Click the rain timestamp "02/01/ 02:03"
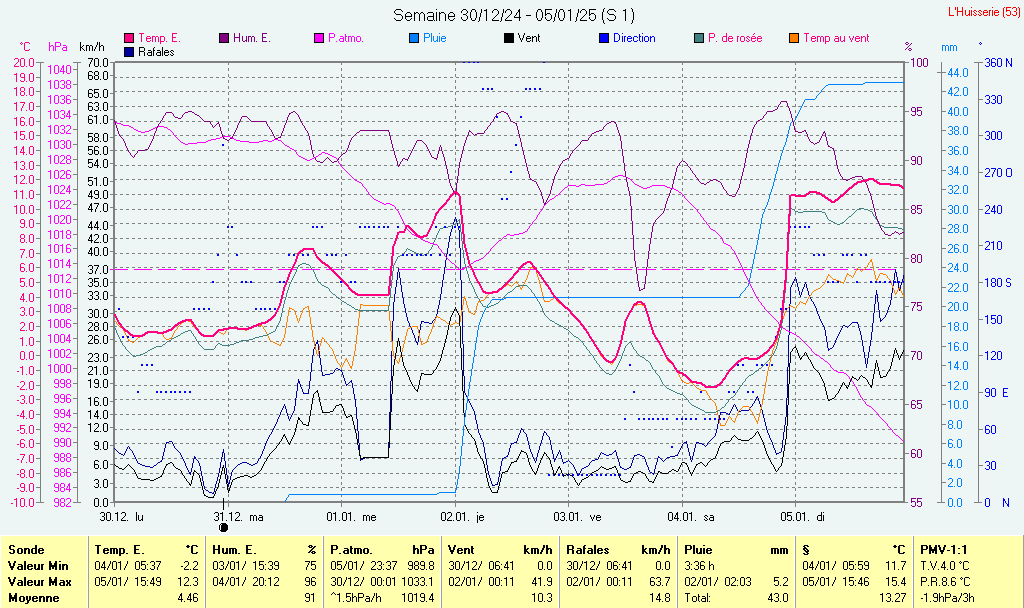Viewport: 1024px width, 608px height. (x=718, y=581)
